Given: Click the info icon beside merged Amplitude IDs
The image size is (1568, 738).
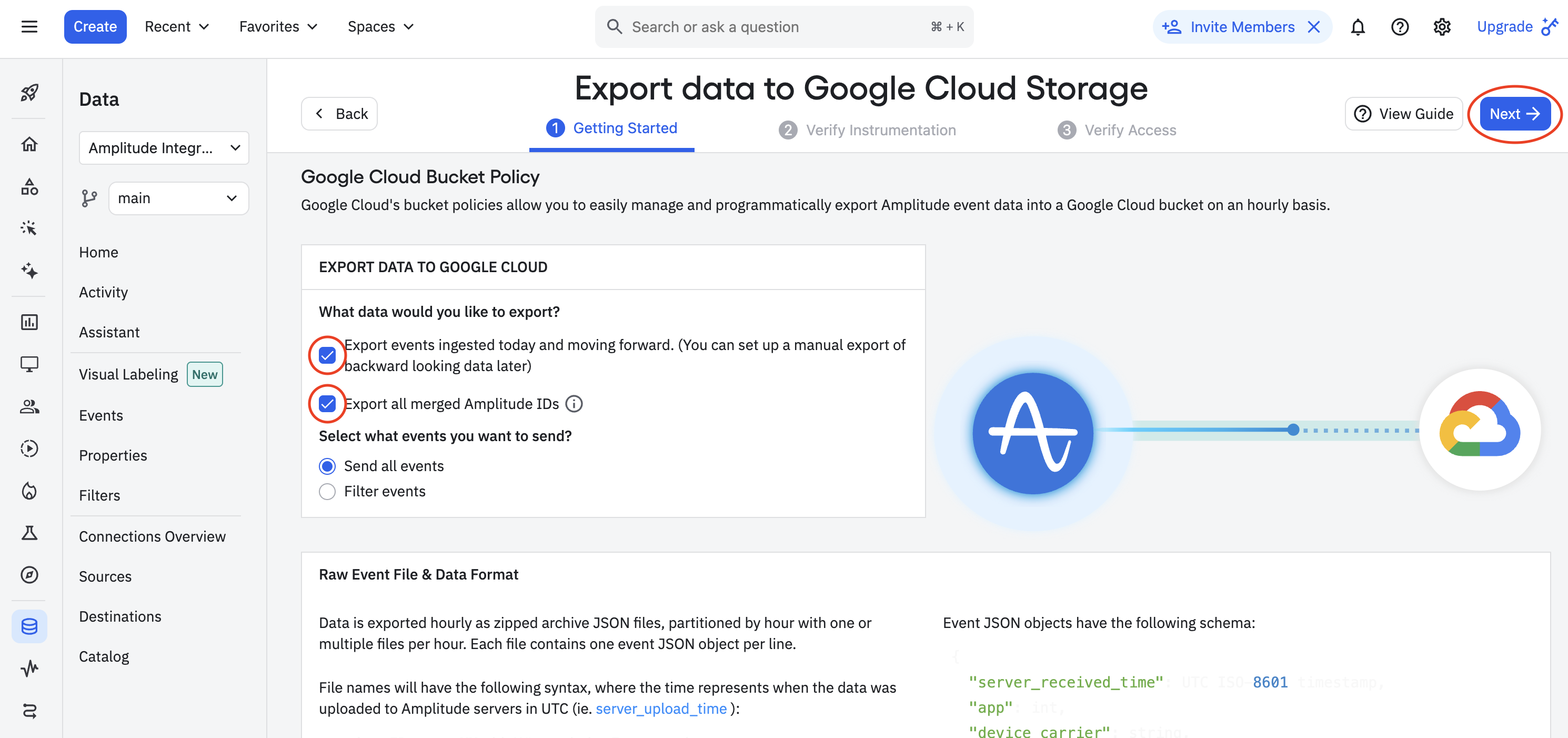Looking at the screenshot, I should click(574, 404).
